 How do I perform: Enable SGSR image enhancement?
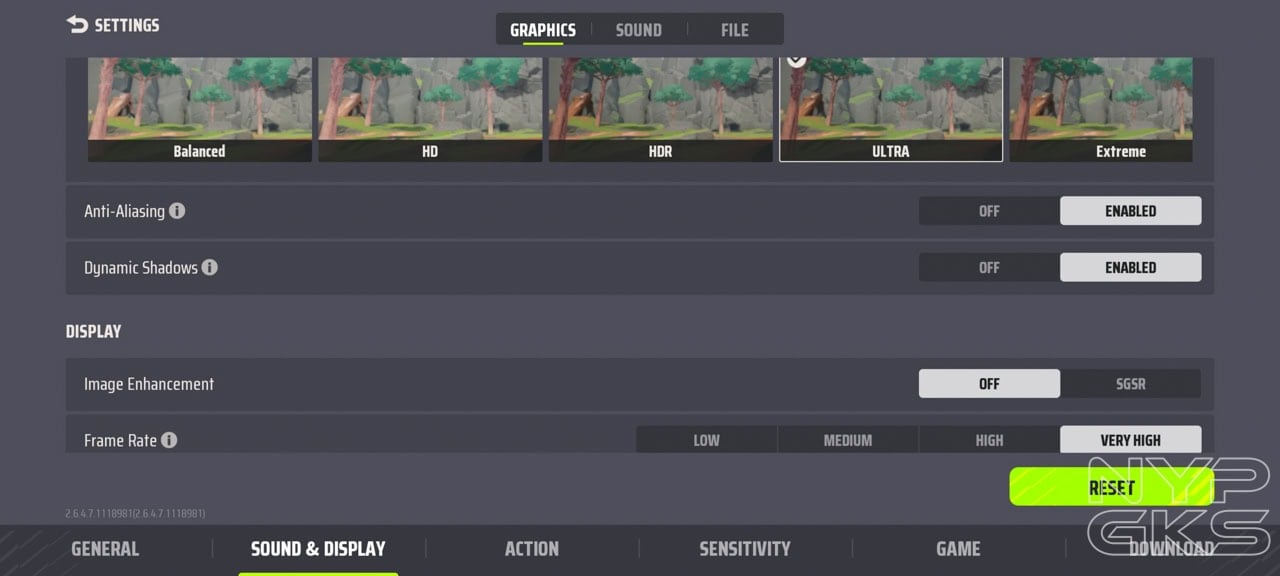point(1131,384)
